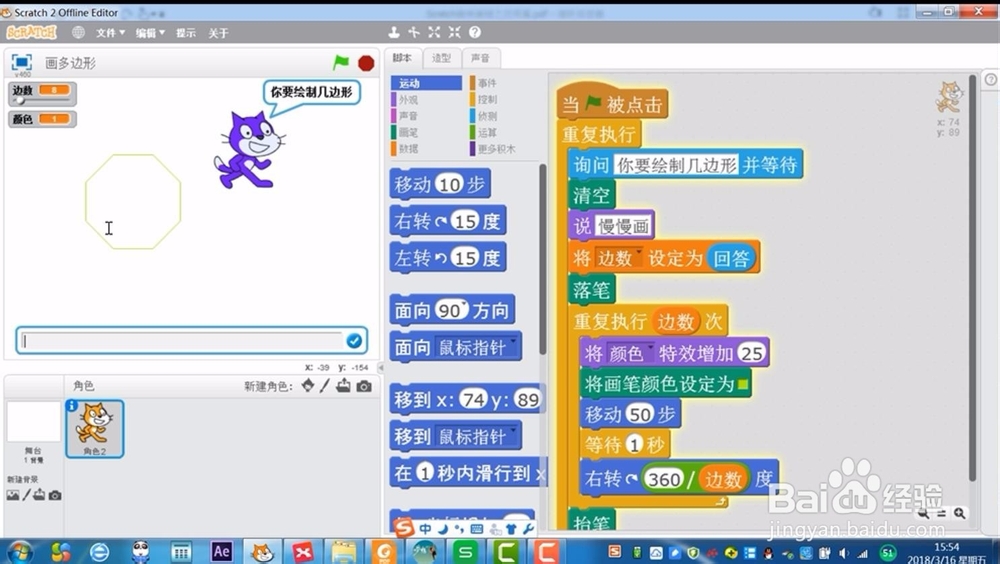Submit the answer with check button
Viewport: 1000px width, 564px height.
354,341
